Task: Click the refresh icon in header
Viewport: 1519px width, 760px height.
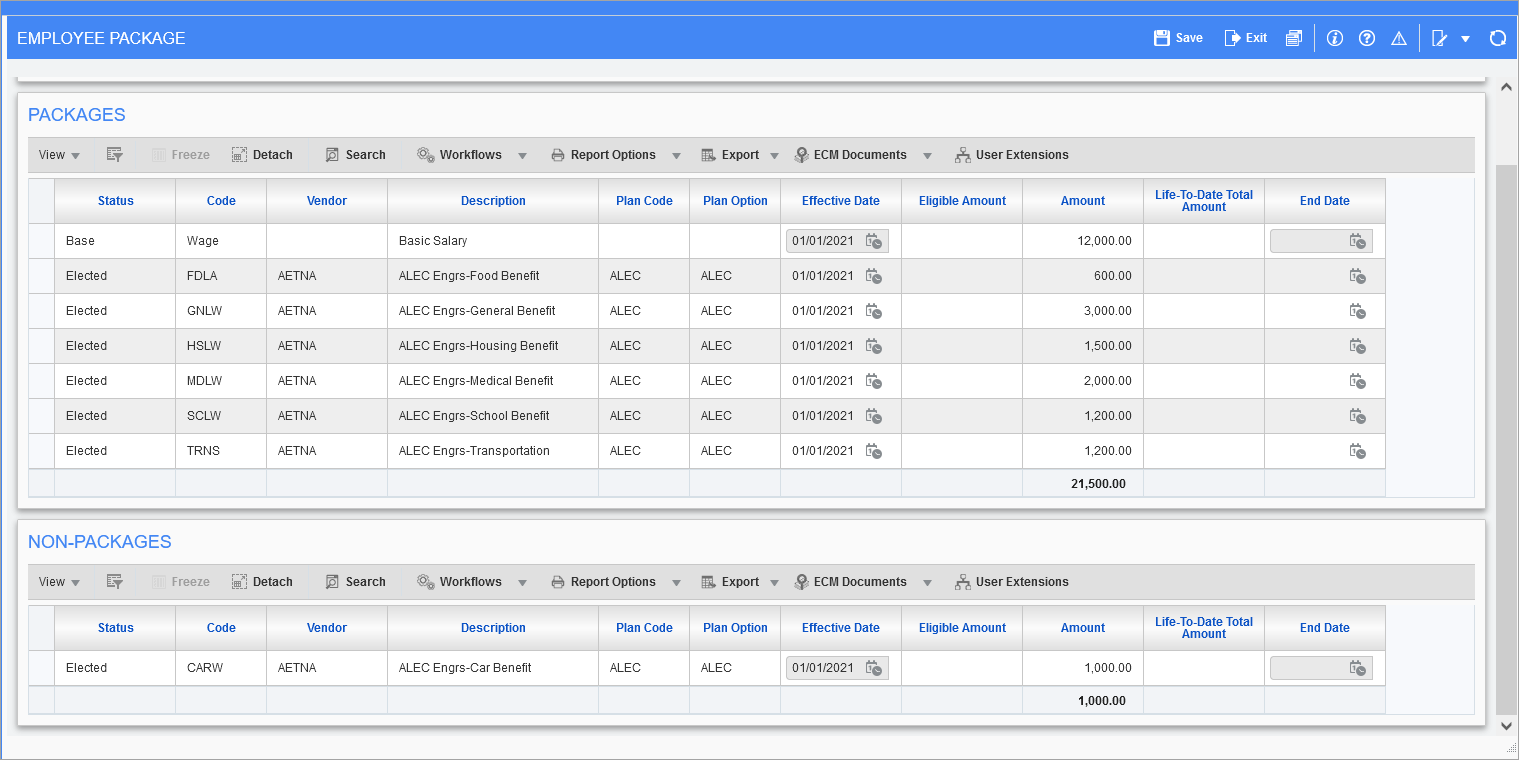Action: (x=1497, y=38)
